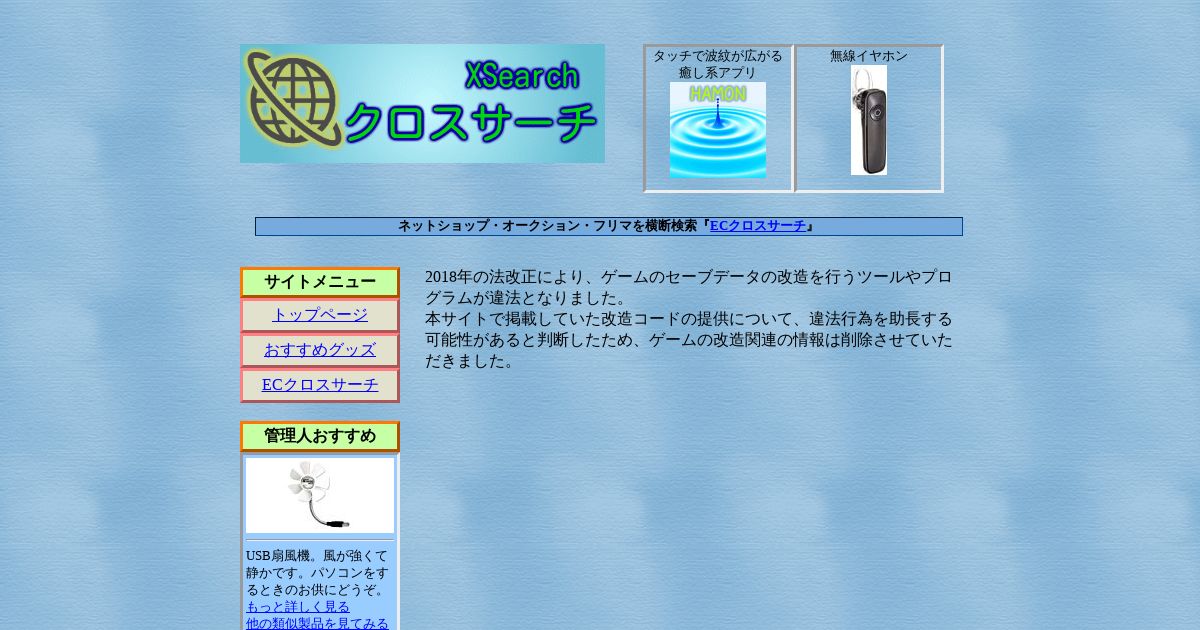
Task: Click the サイトメニュー heading
Action: (x=320, y=282)
